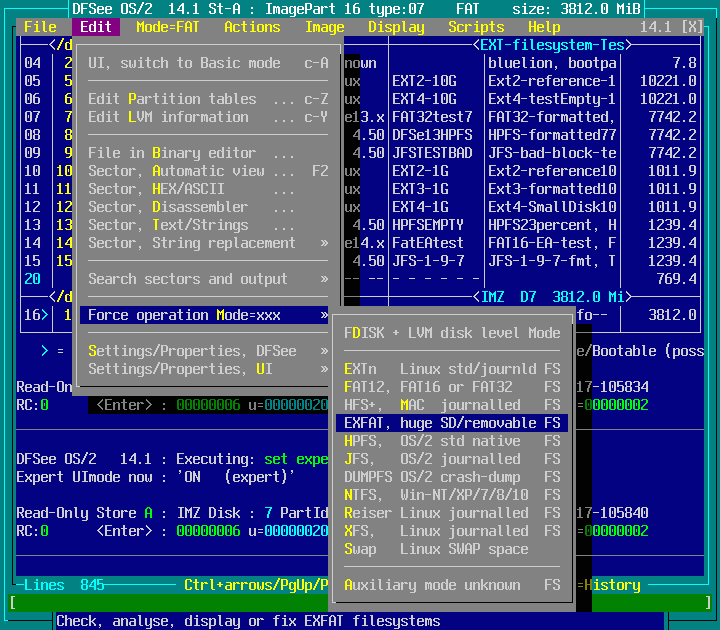Image resolution: width=720 pixels, height=630 pixels.
Task: Choose 'EXFAT, huge SD/removable FS' mode
Action: (452, 423)
